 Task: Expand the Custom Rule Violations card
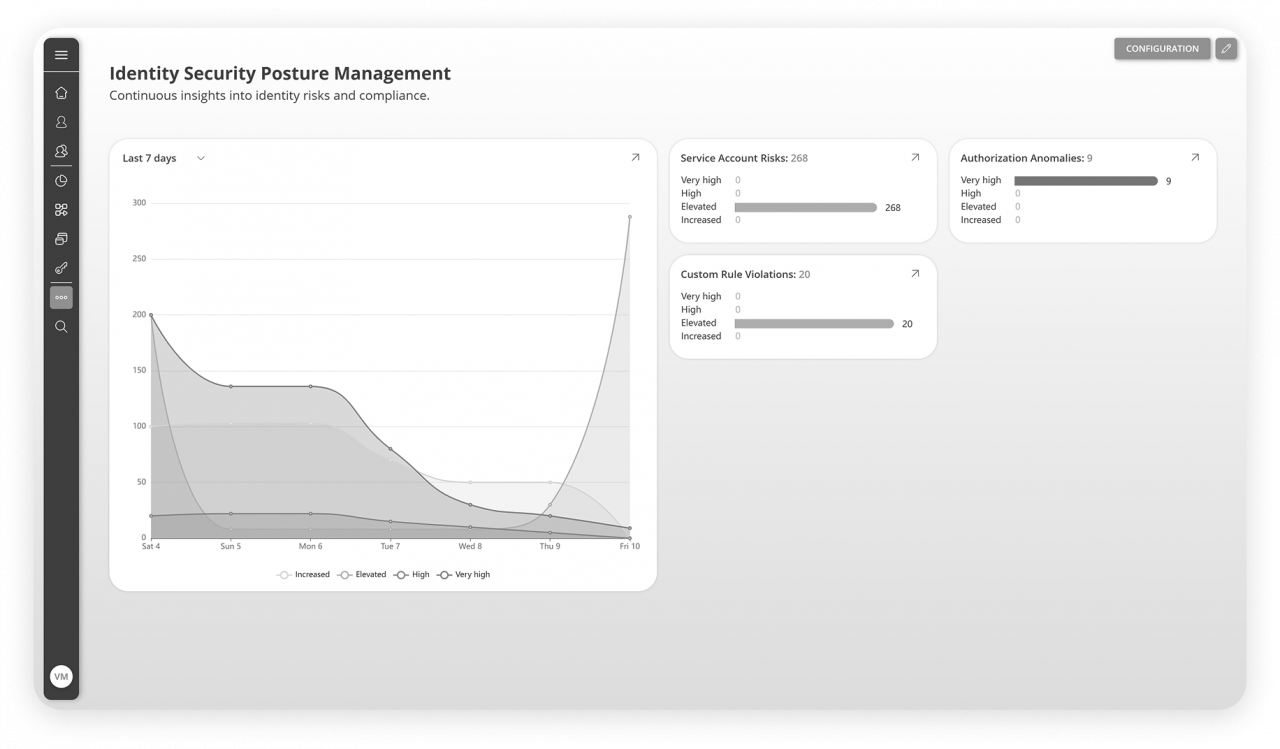(x=914, y=273)
